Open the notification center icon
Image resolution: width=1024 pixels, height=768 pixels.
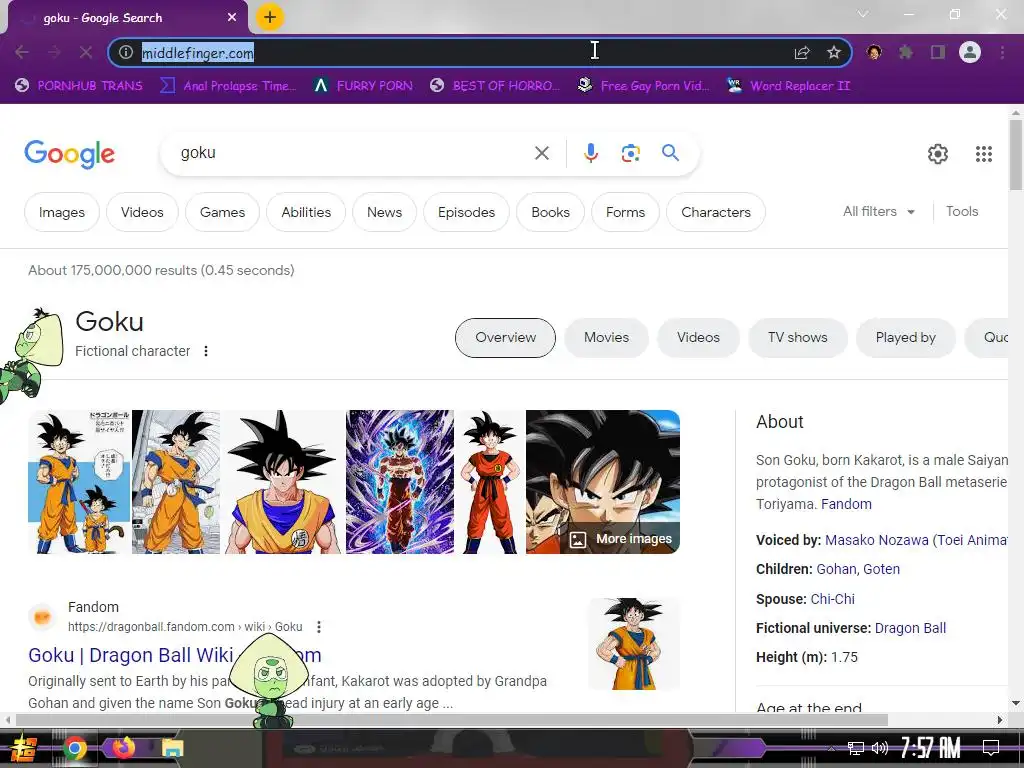click(991, 748)
